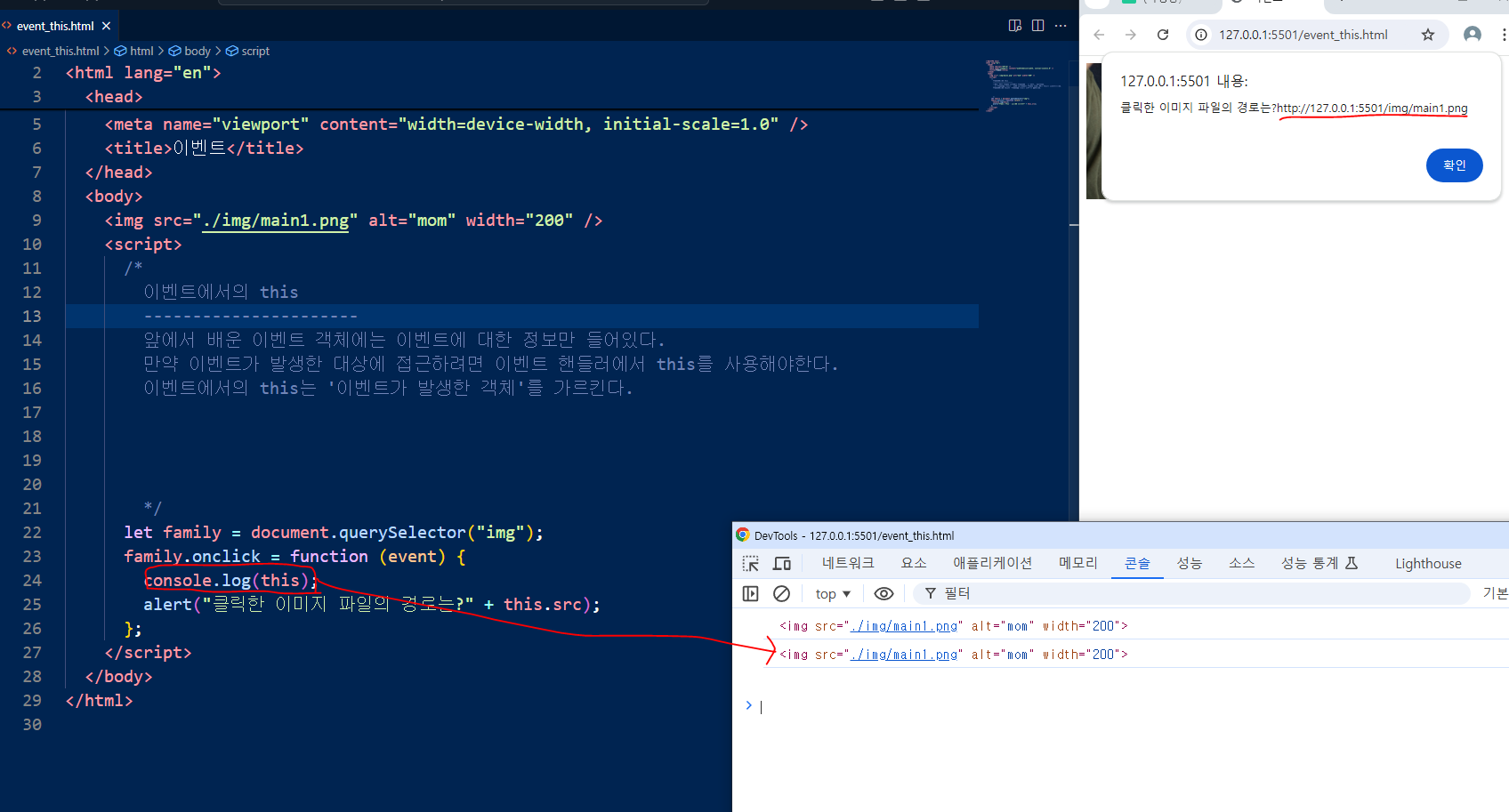Click the editor tab file type icon
1509x812 pixels.
[x=7, y=26]
